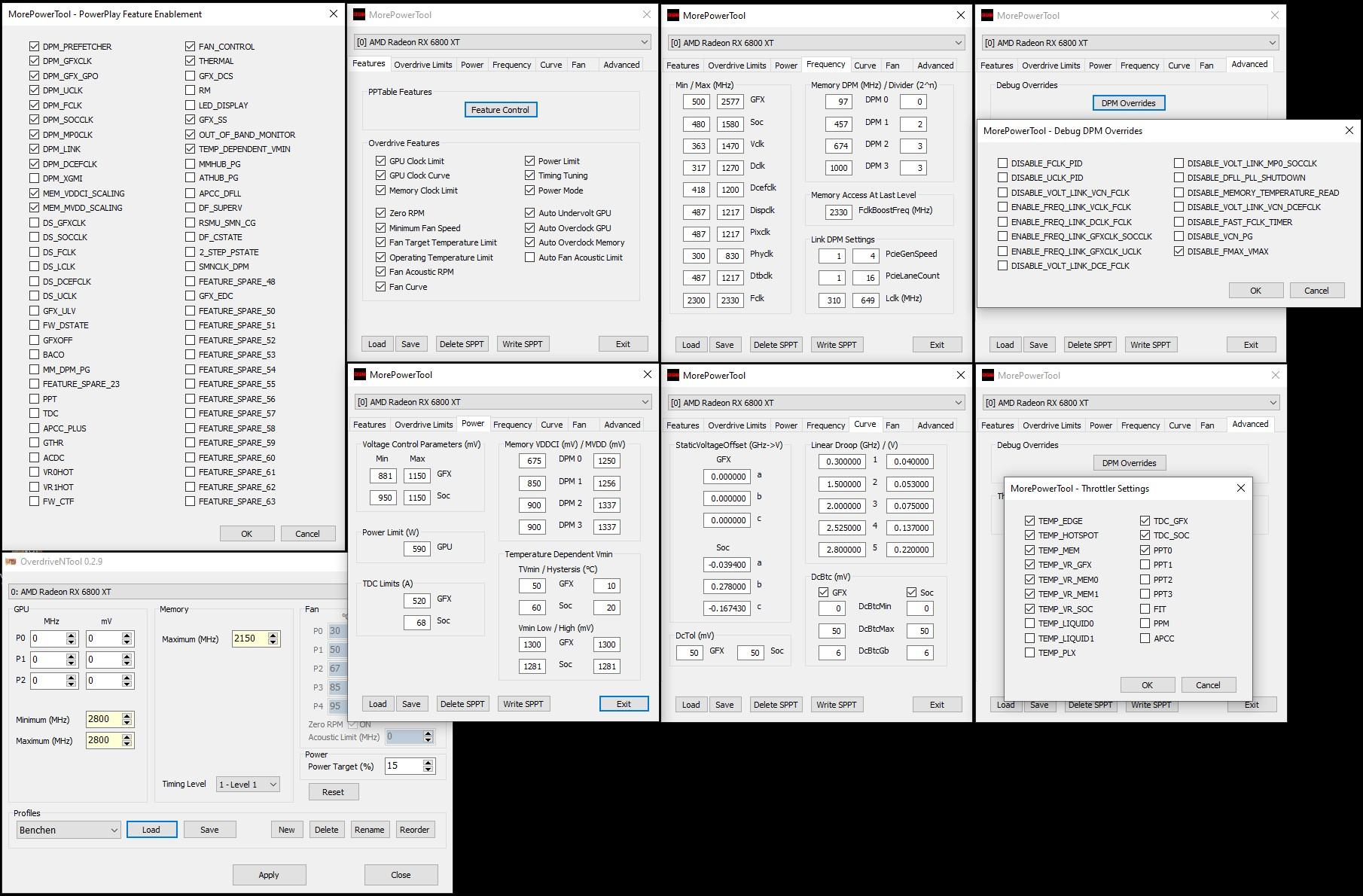Open the GPU dropdown in the Curve tab window
The height and width of the screenshot is (896, 1363).
[x=816, y=403]
